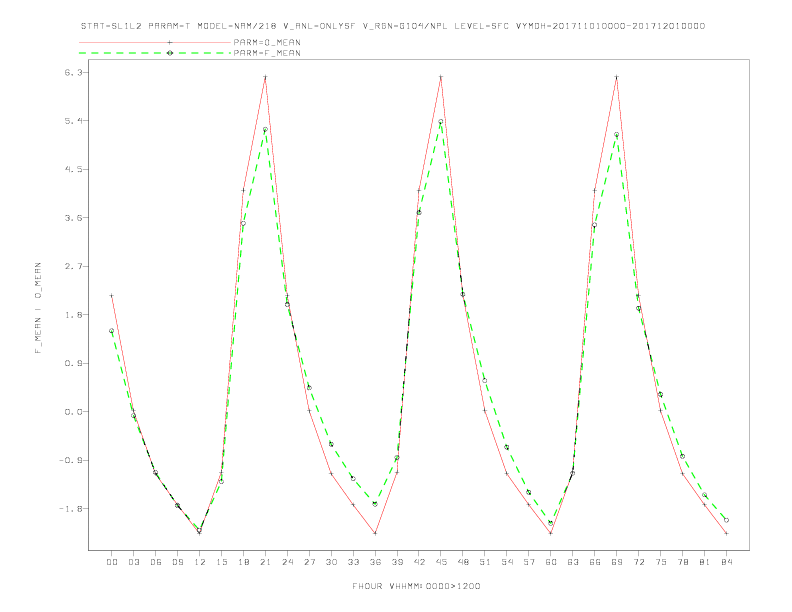Click the red O_MEAN peak point at hour 21
This screenshot has height=612, width=792.
[265, 77]
